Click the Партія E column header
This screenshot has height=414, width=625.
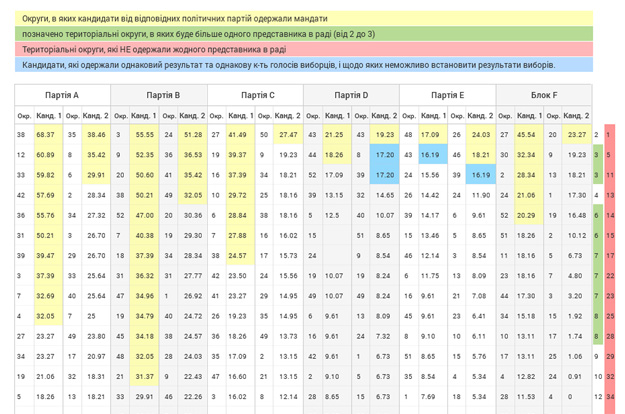coord(447,95)
